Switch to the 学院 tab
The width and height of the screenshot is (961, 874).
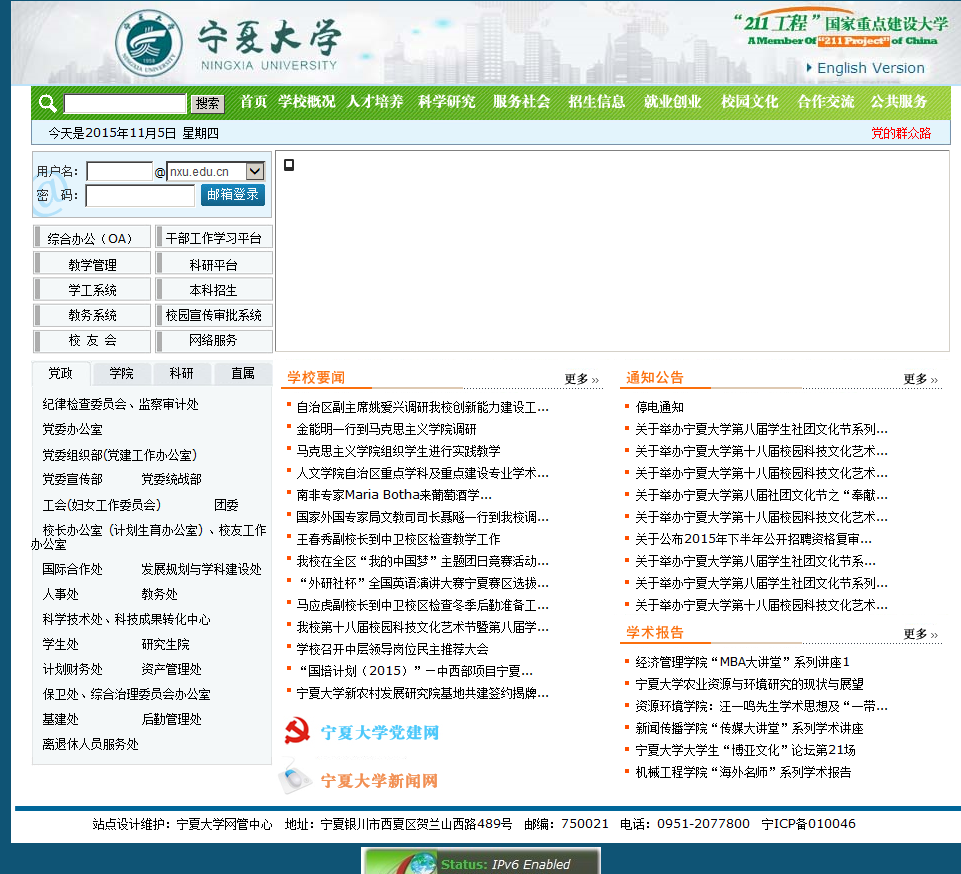[121, 373]
